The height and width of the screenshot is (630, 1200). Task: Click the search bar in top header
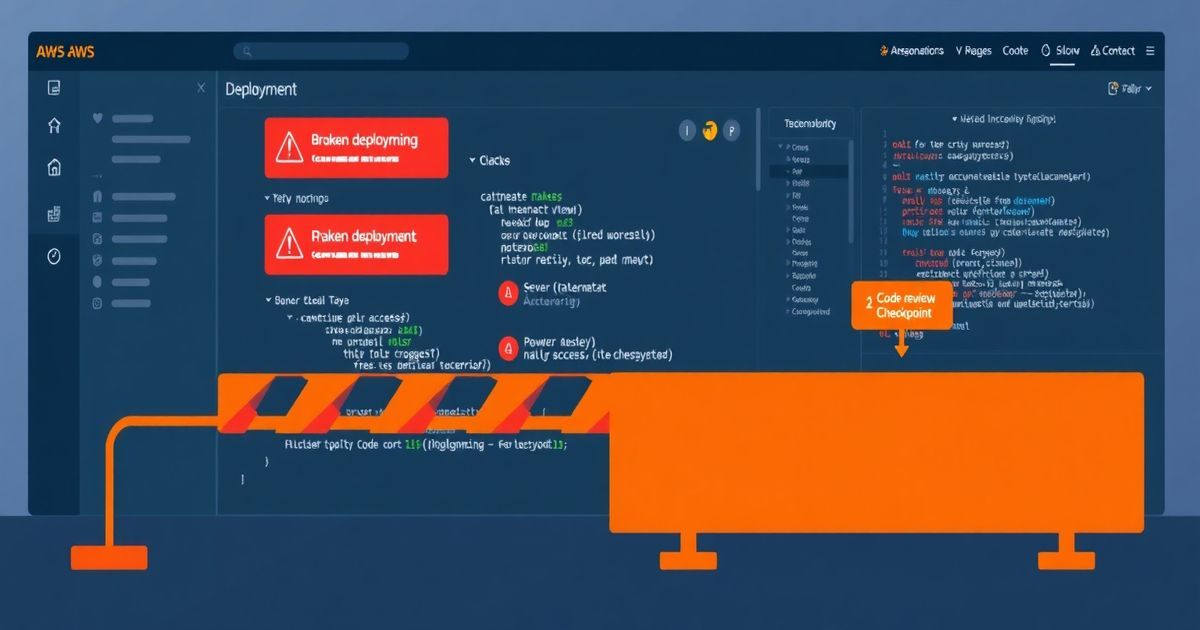(321, 51)
